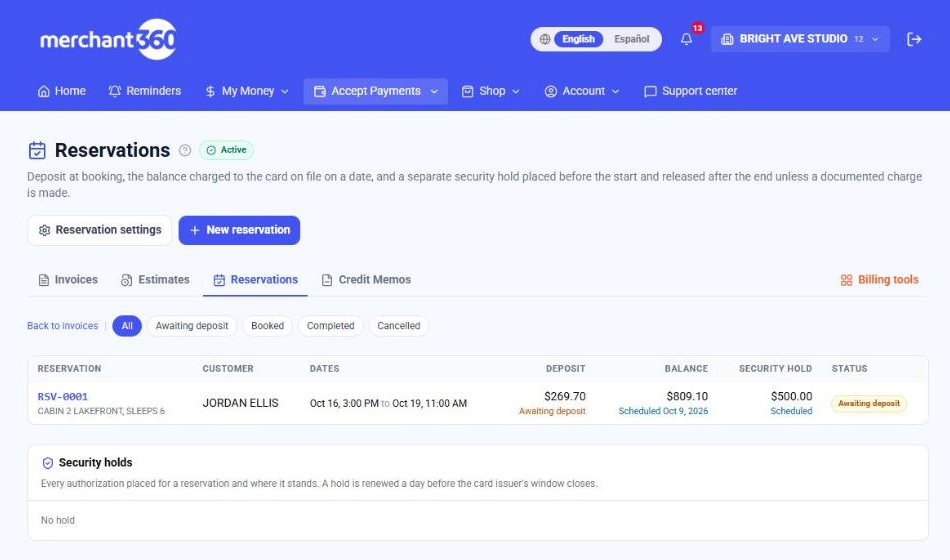Screen dimensions: 950x560
Task: Click the Active status badge
Action: pyautogui.click(x=227, y=150)
